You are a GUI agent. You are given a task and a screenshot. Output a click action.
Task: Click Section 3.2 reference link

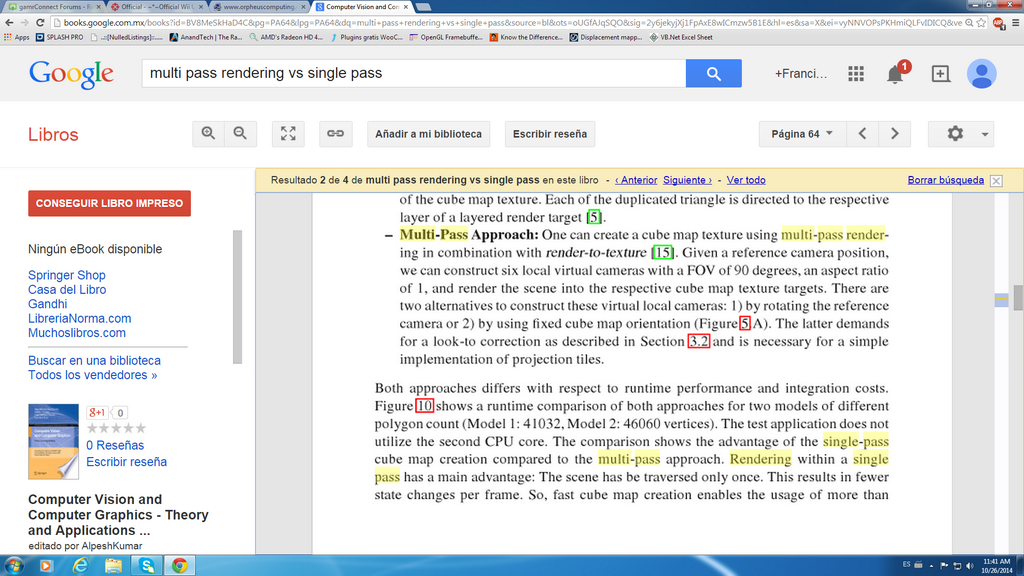698,342
